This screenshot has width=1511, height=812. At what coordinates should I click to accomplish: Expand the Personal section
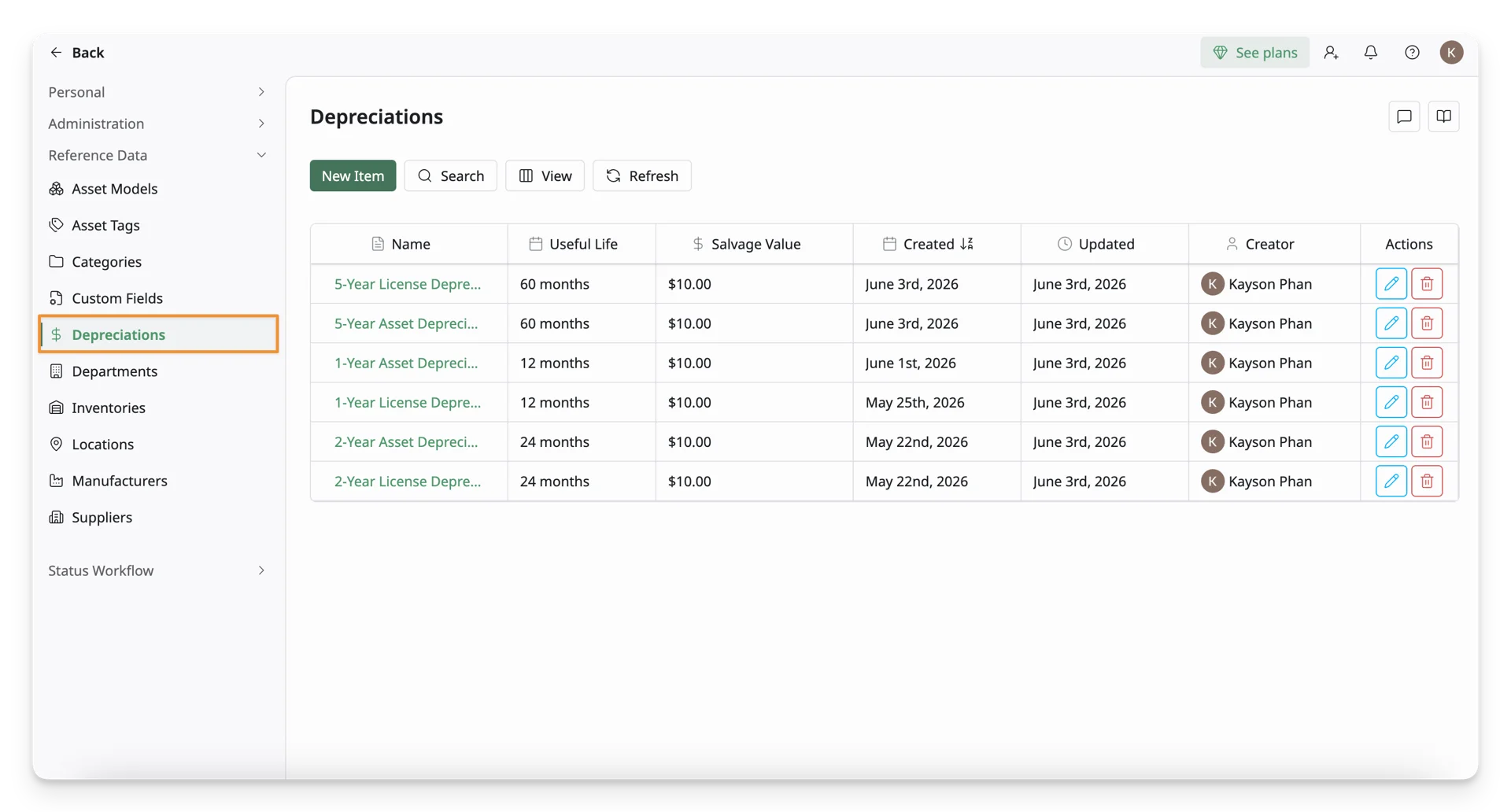click(157, 92)
